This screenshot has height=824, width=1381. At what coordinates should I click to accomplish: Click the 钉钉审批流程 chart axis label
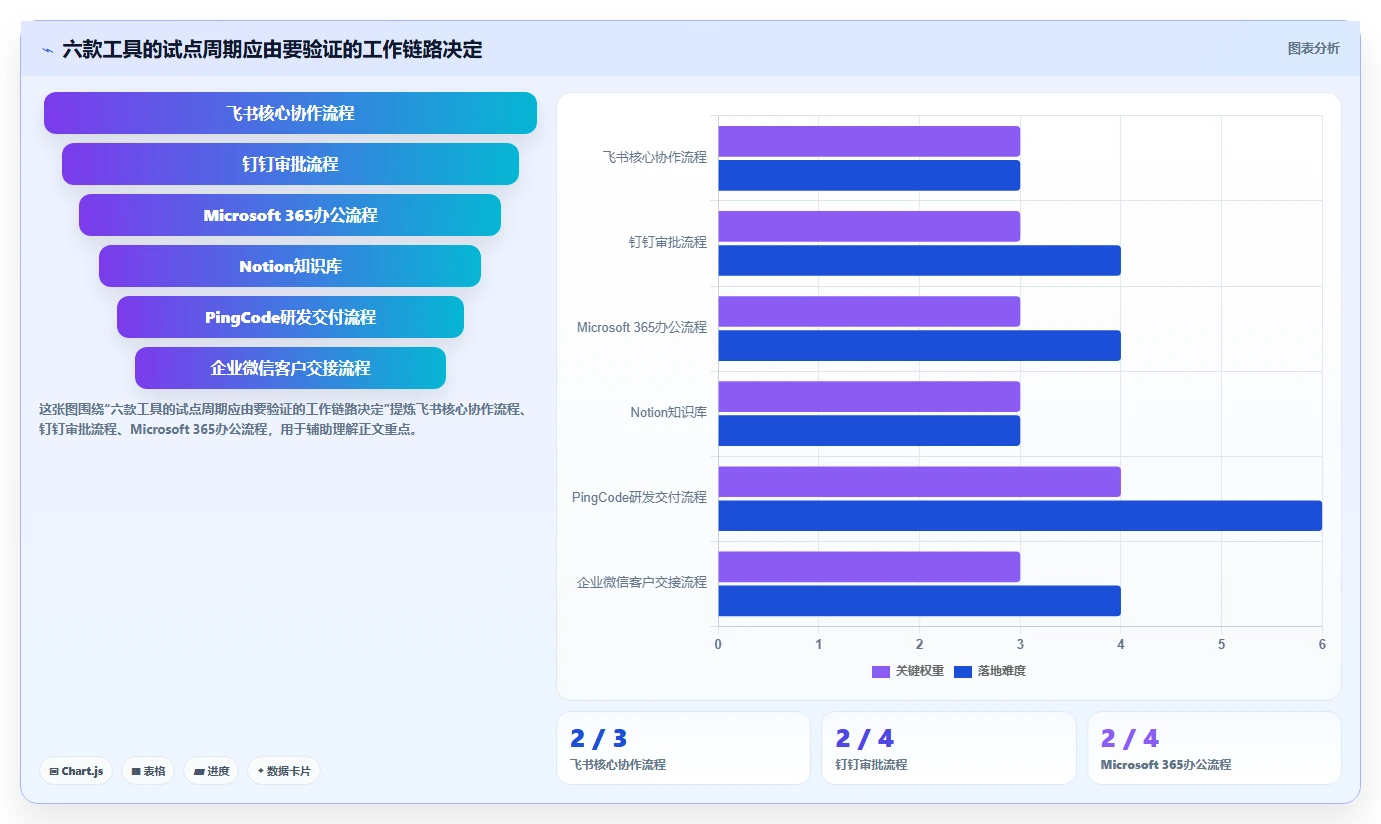click(667, 242)
